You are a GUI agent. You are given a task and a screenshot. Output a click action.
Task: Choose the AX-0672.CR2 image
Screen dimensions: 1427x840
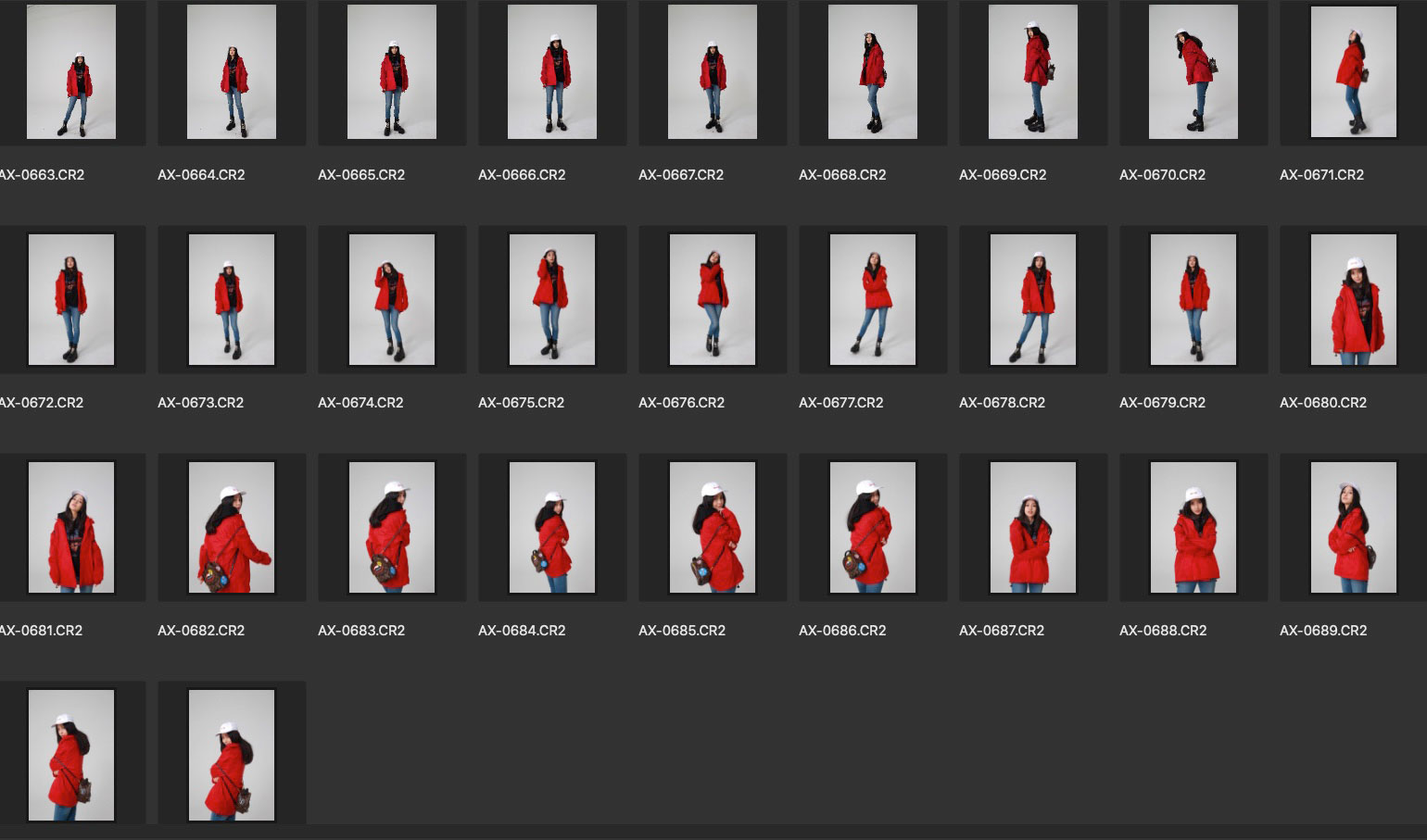coord(71,299)
